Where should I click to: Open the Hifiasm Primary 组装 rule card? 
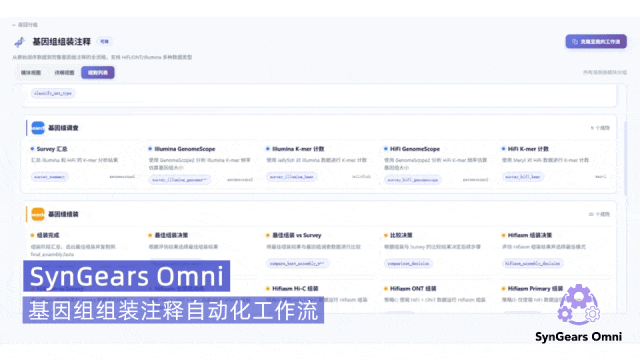(x=554, y=298)
